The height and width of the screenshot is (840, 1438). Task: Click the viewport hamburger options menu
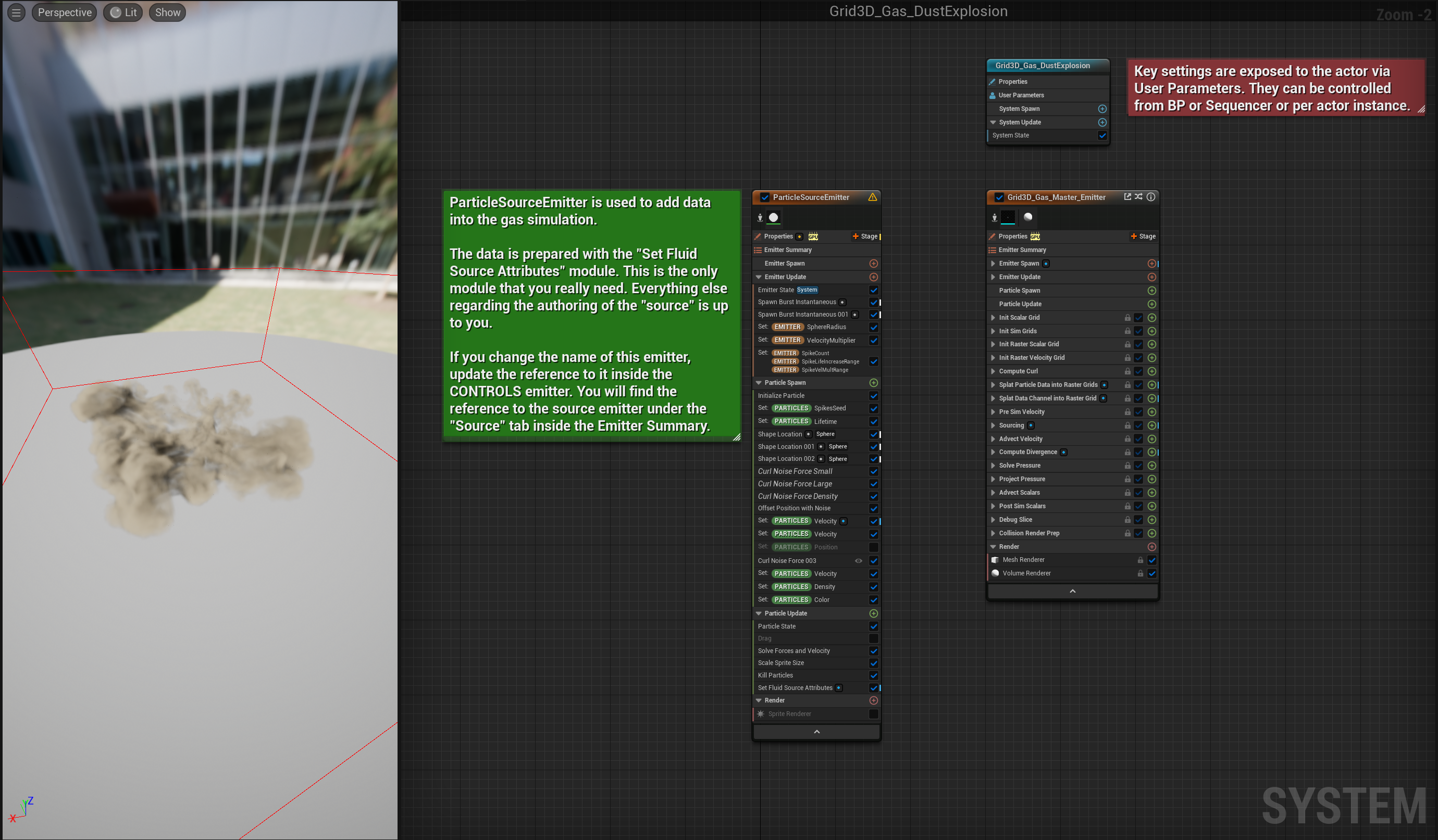[x=16, y=12]
